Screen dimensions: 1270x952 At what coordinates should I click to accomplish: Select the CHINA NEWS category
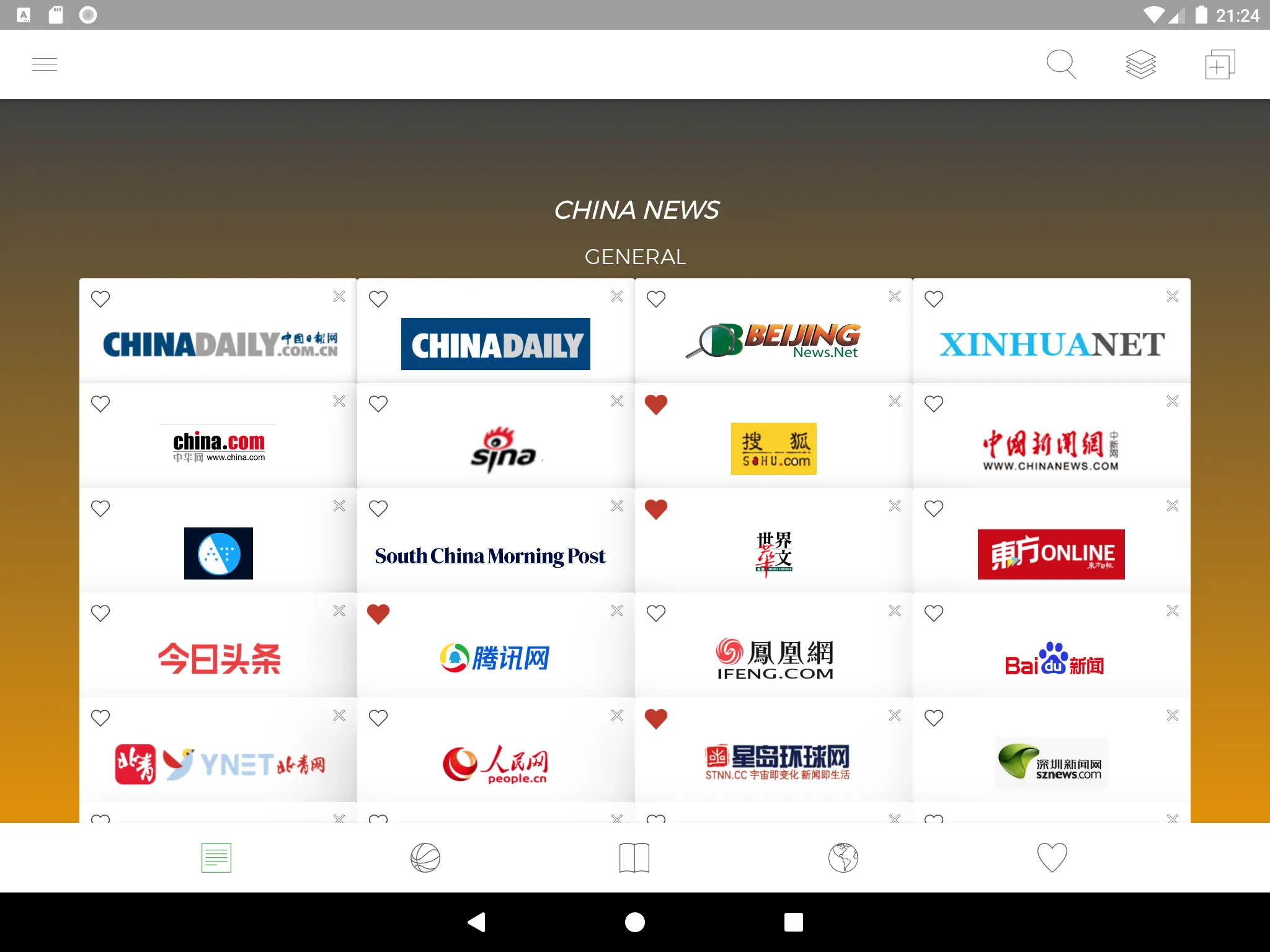click(634, 209)
